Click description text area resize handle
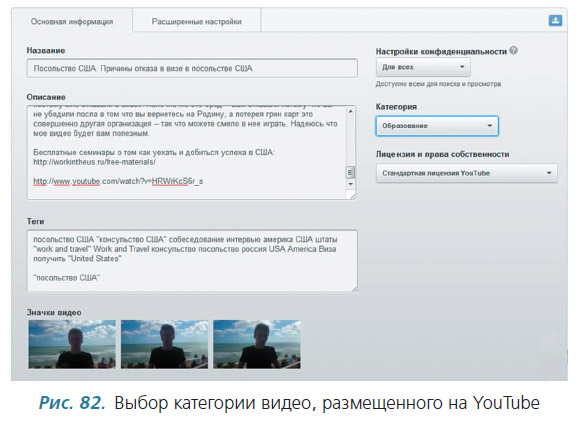580x425 pixels. point(353,196)
